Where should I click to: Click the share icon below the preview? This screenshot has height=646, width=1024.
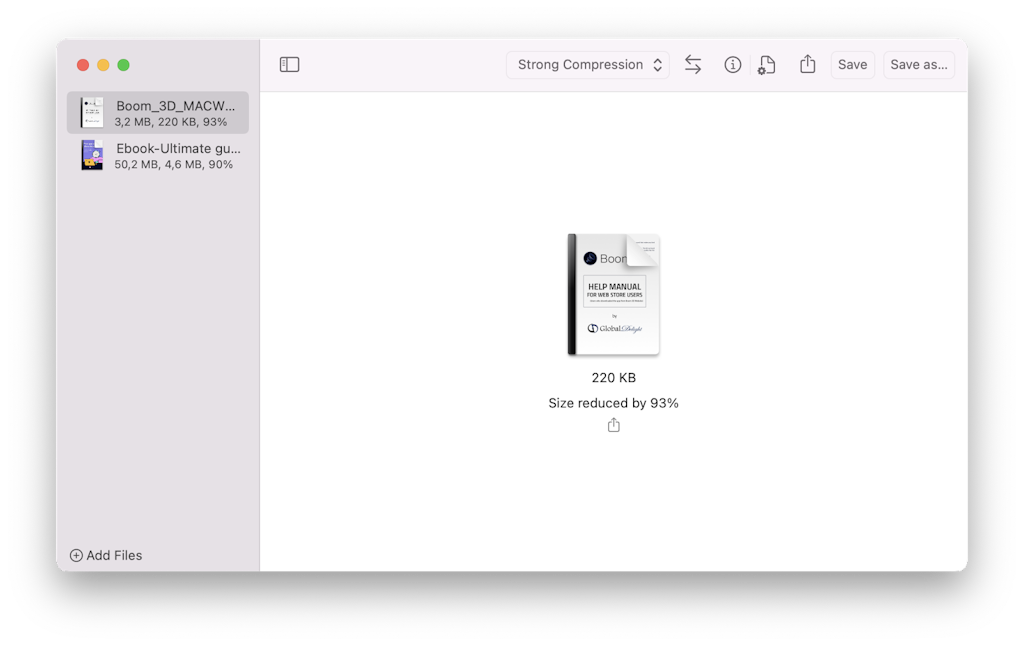(613, 424)
